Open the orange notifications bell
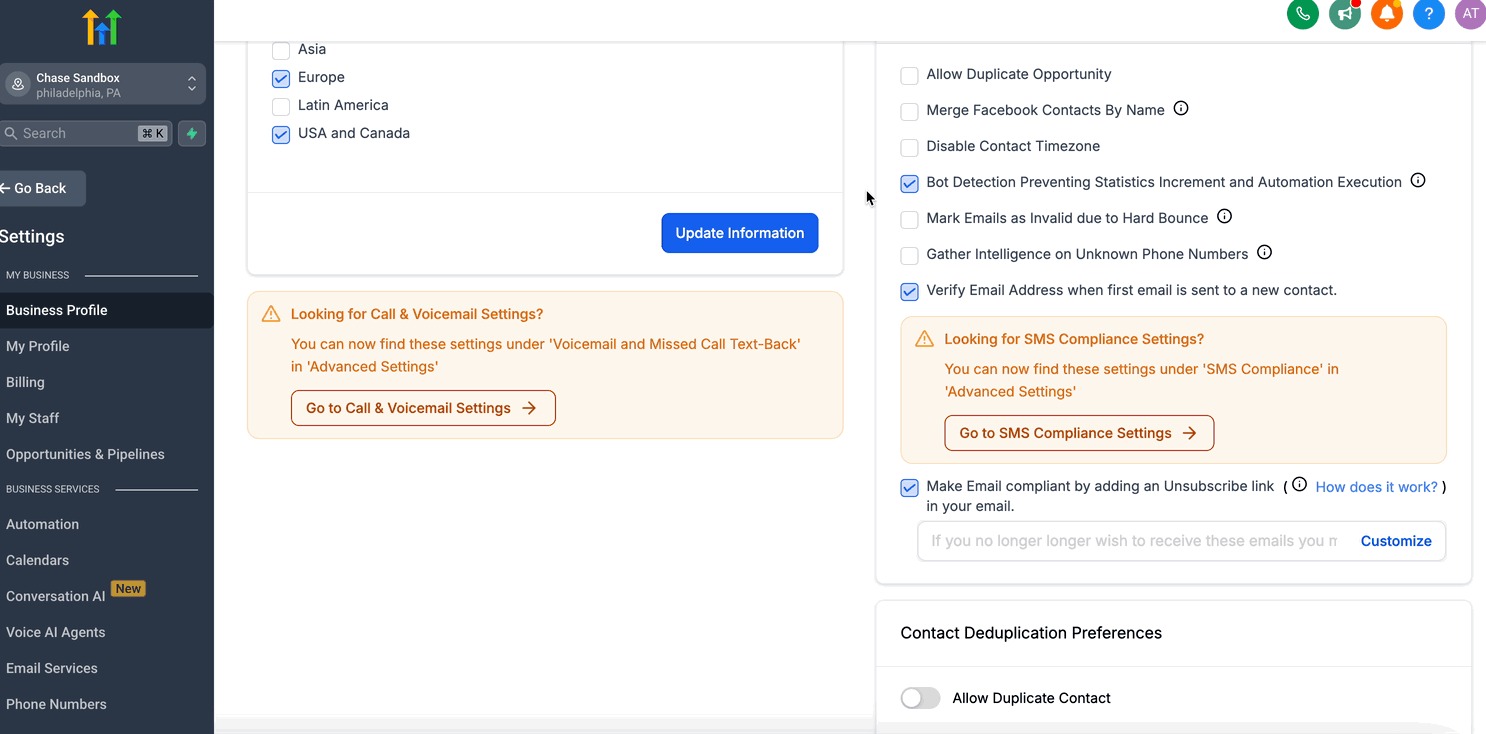 point(1387,14)
